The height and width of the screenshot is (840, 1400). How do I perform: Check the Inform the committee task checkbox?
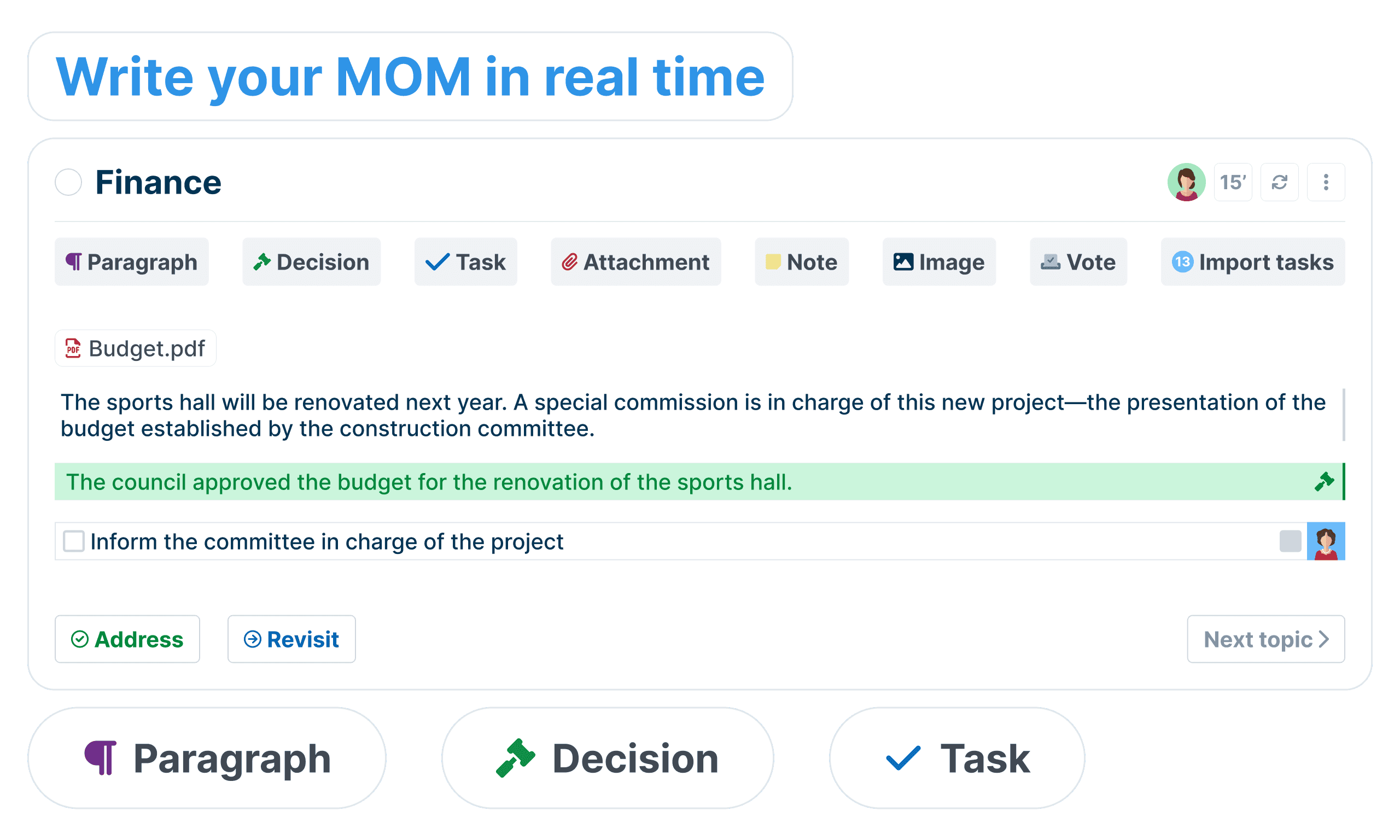[74, 541]
